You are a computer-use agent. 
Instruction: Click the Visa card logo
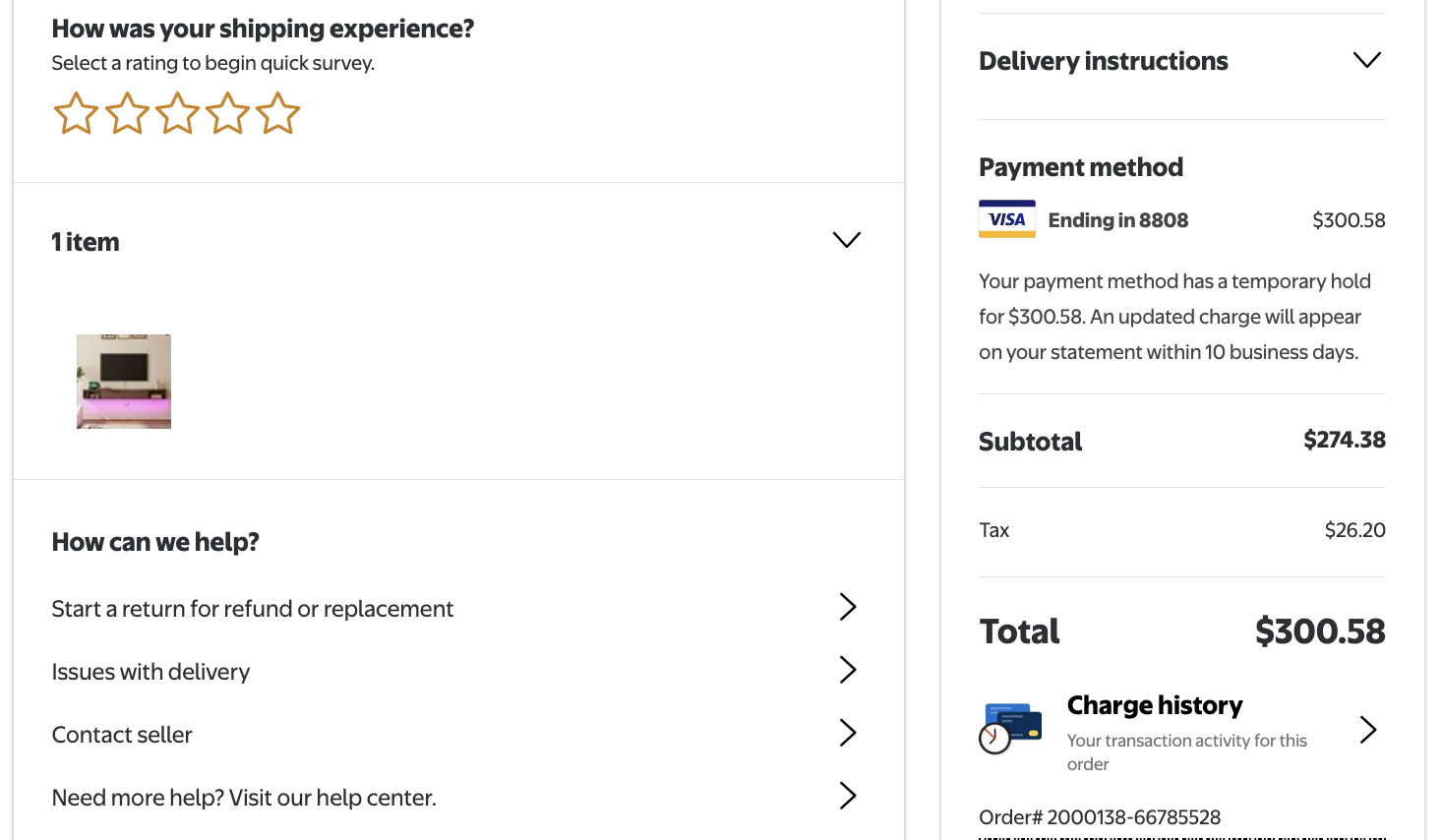(1006, 219)
